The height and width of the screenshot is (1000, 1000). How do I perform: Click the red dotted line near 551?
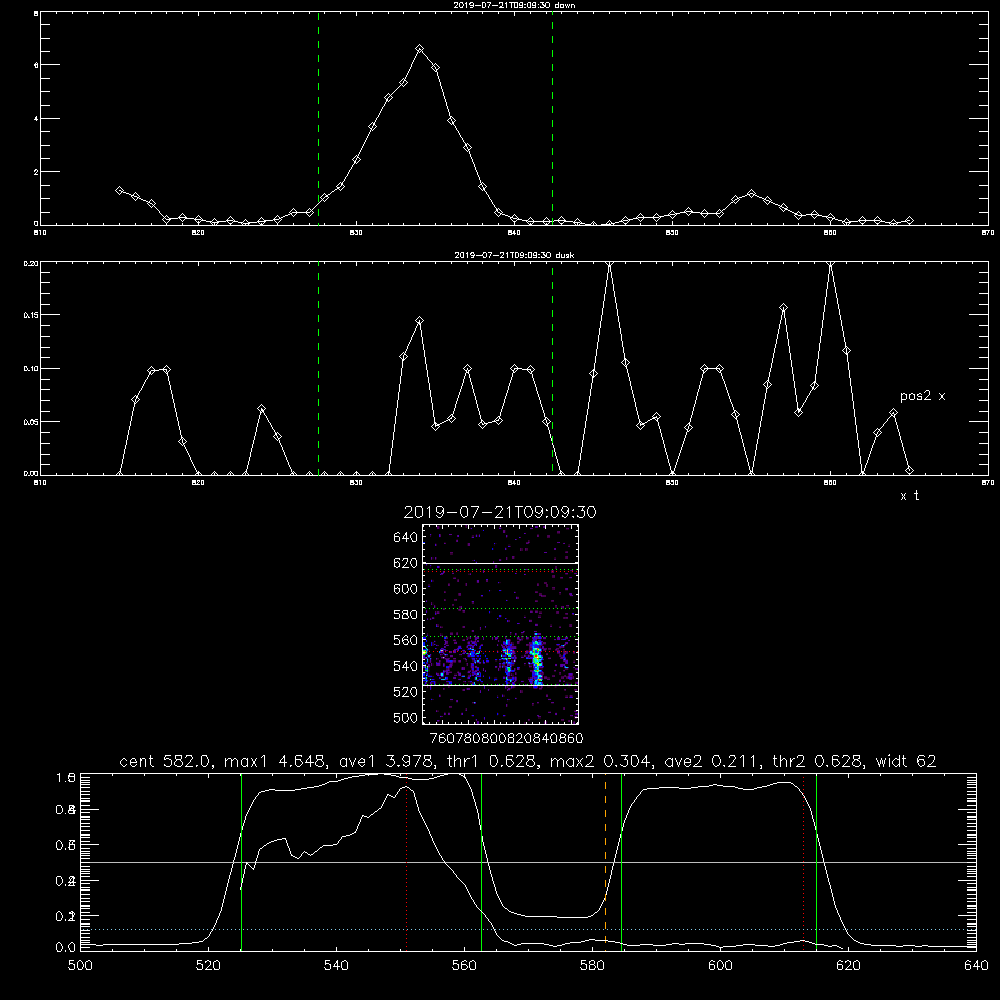(406, 862)
